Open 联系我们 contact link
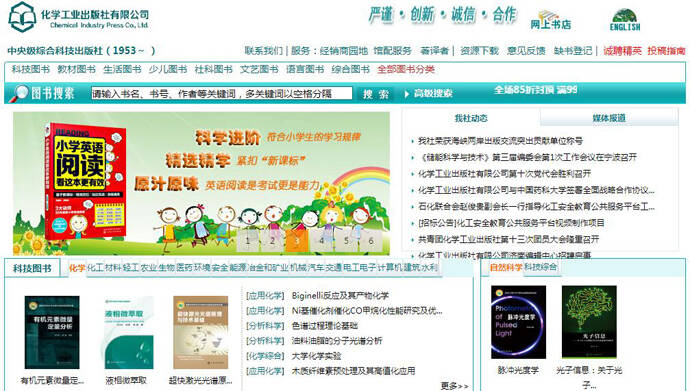The width and height of the screenshot is (690, 391). coord(263,51)
